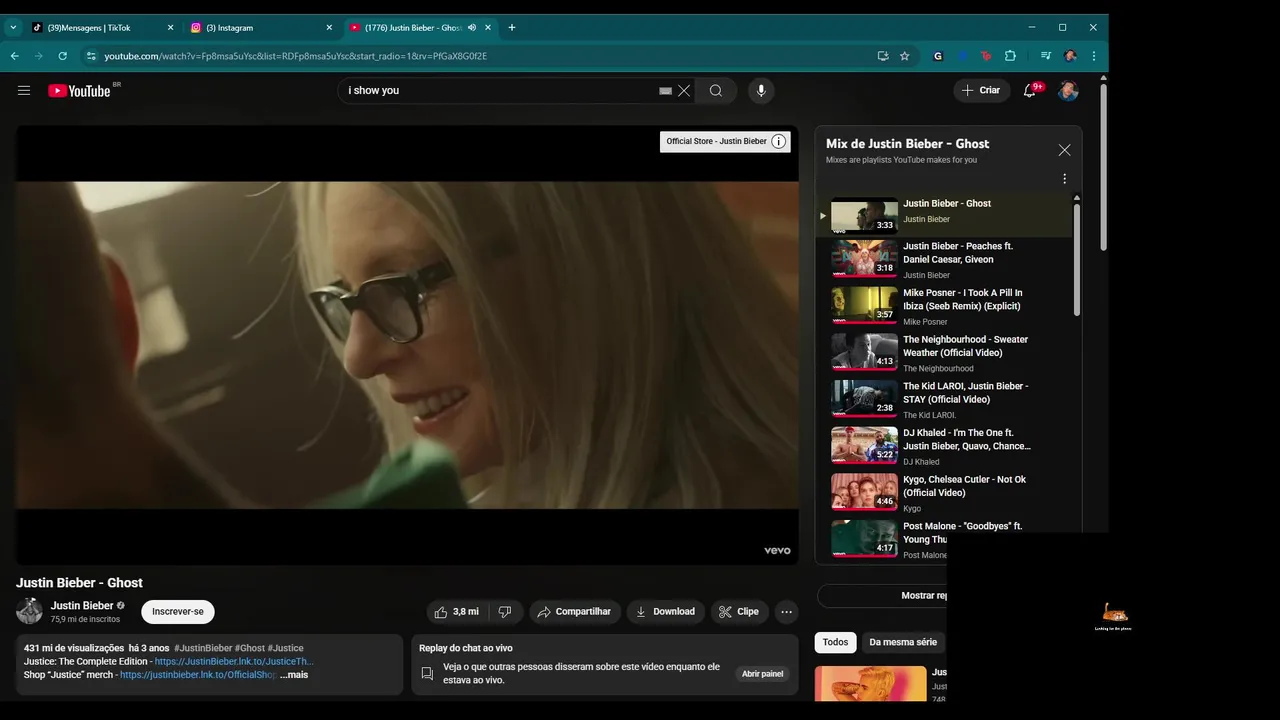The width and height of the screenshot is (1280, 720).
Task: Open the Extensions puzzle menu
Action: pyautogui.click(x=1010, y=56)
